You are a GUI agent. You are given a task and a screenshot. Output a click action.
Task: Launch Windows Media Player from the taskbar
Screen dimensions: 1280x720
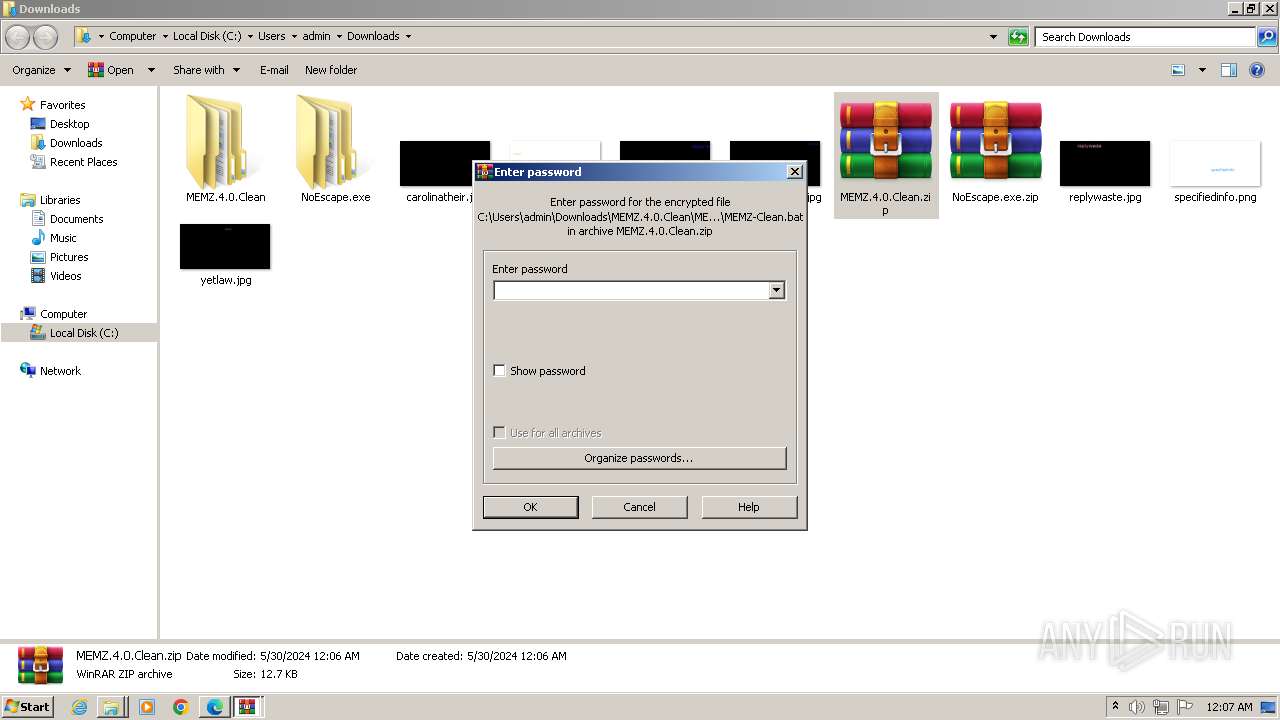(147, 707)
